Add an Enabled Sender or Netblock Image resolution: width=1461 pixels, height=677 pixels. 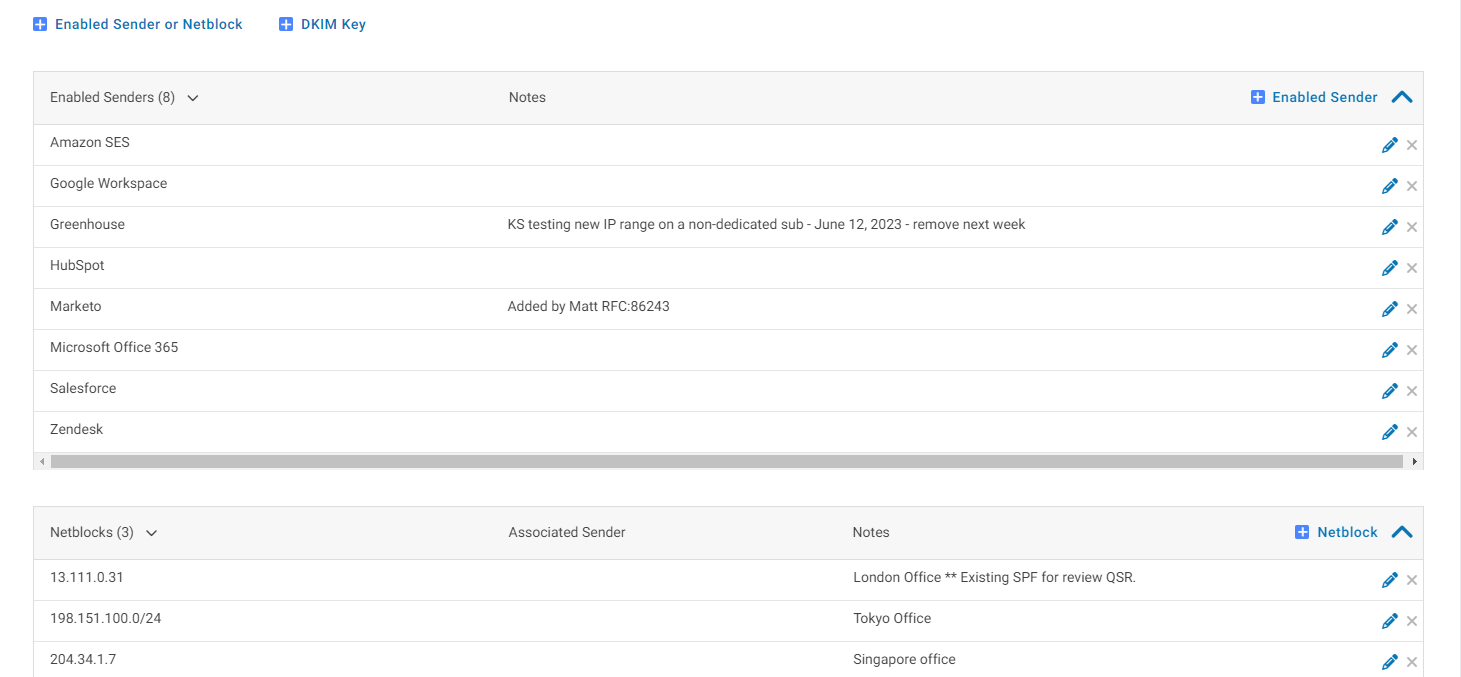tap(138, 23)
